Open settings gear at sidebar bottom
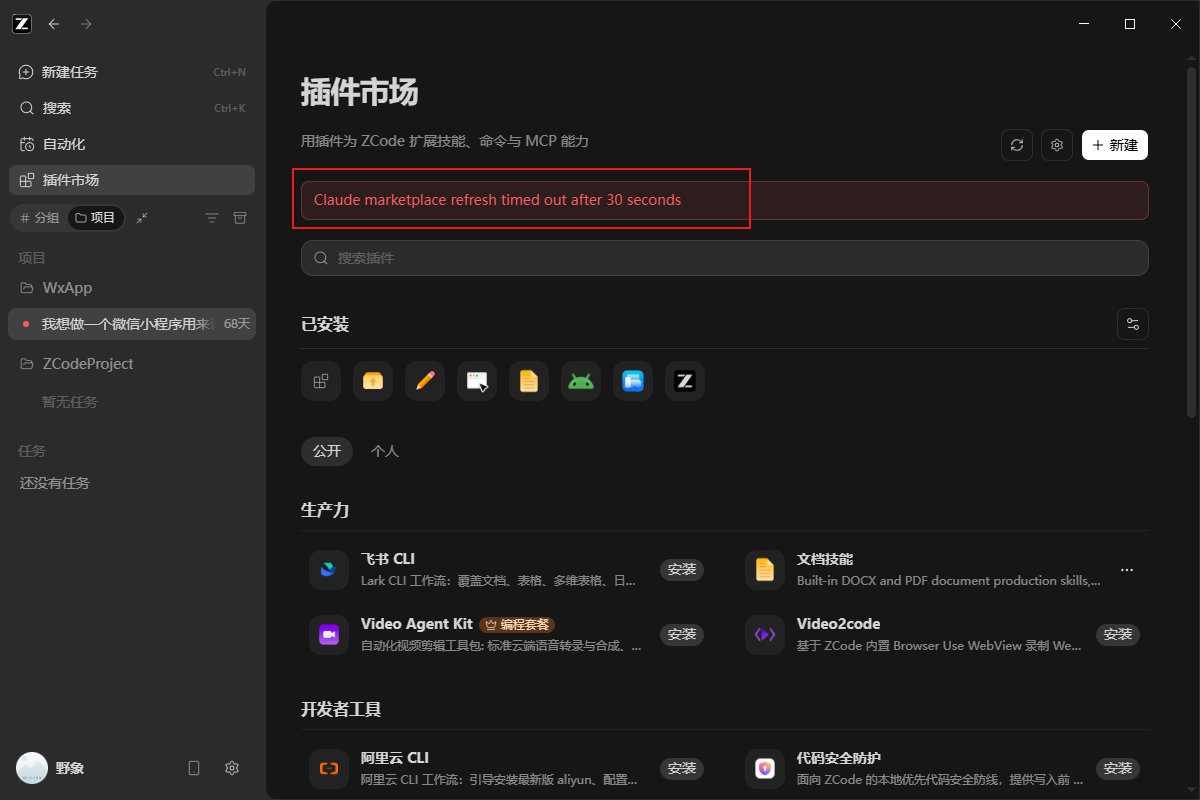 click(x=232, y=768)
